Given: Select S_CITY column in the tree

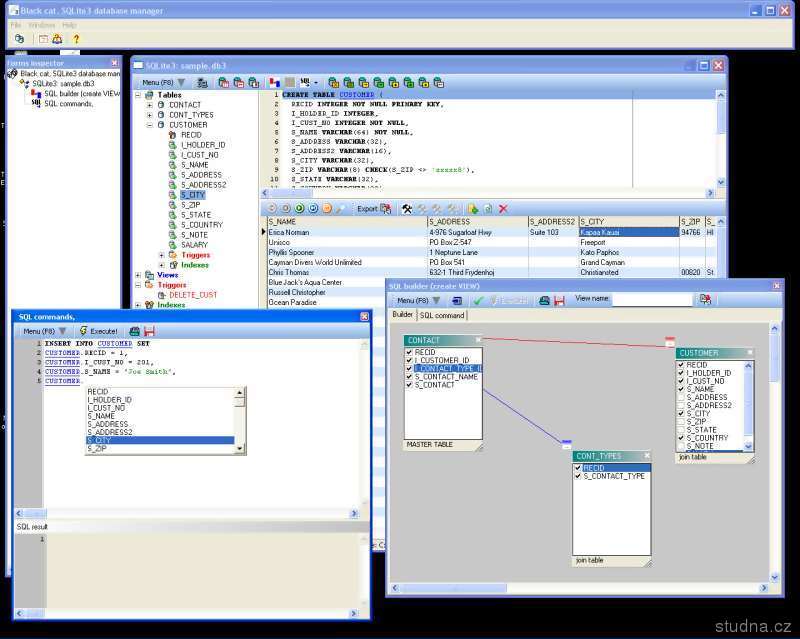Looking at the screenshot, I should point(193,195).
